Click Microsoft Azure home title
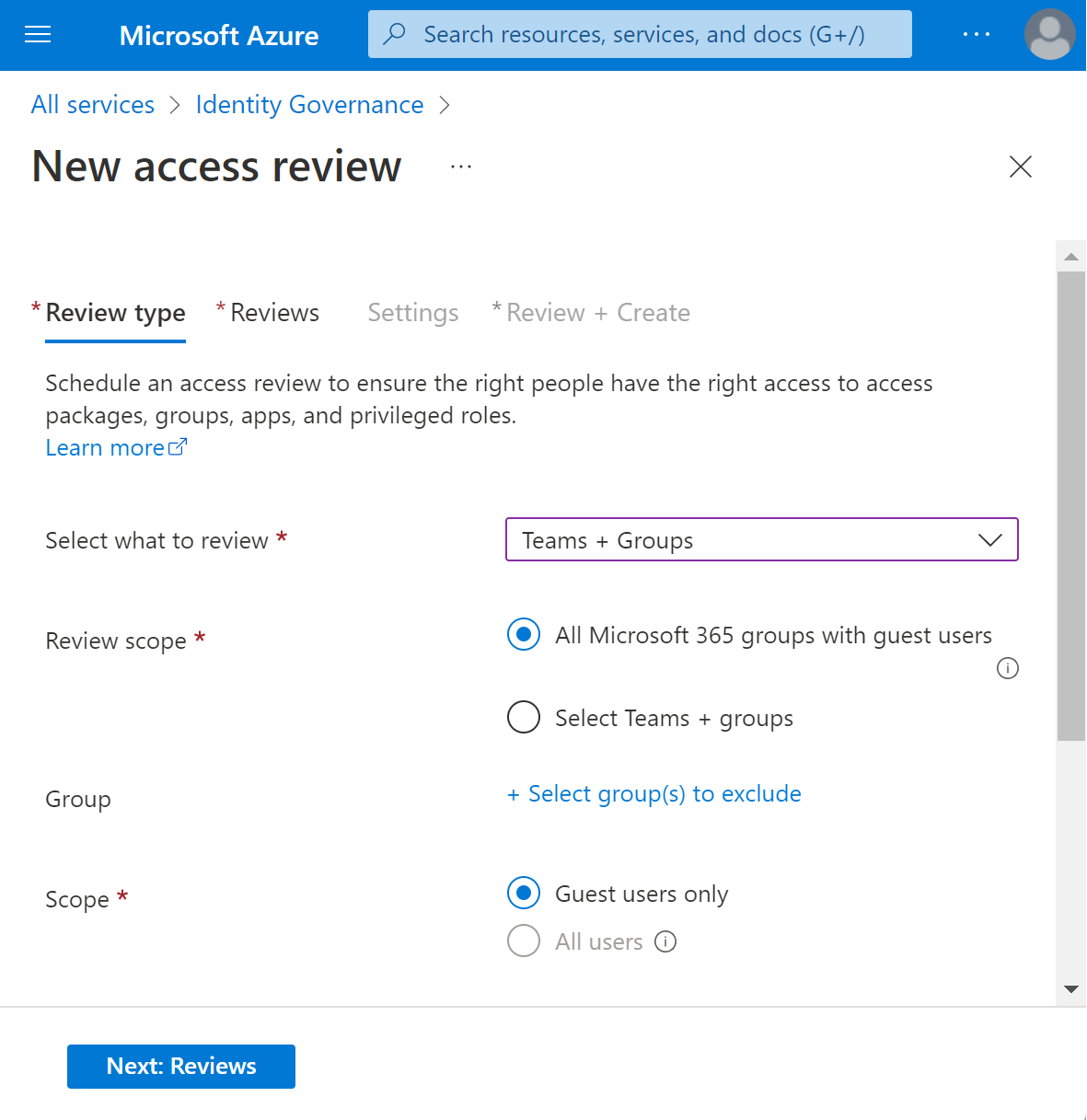1087x1120 pixels. [x=219, y=35]
